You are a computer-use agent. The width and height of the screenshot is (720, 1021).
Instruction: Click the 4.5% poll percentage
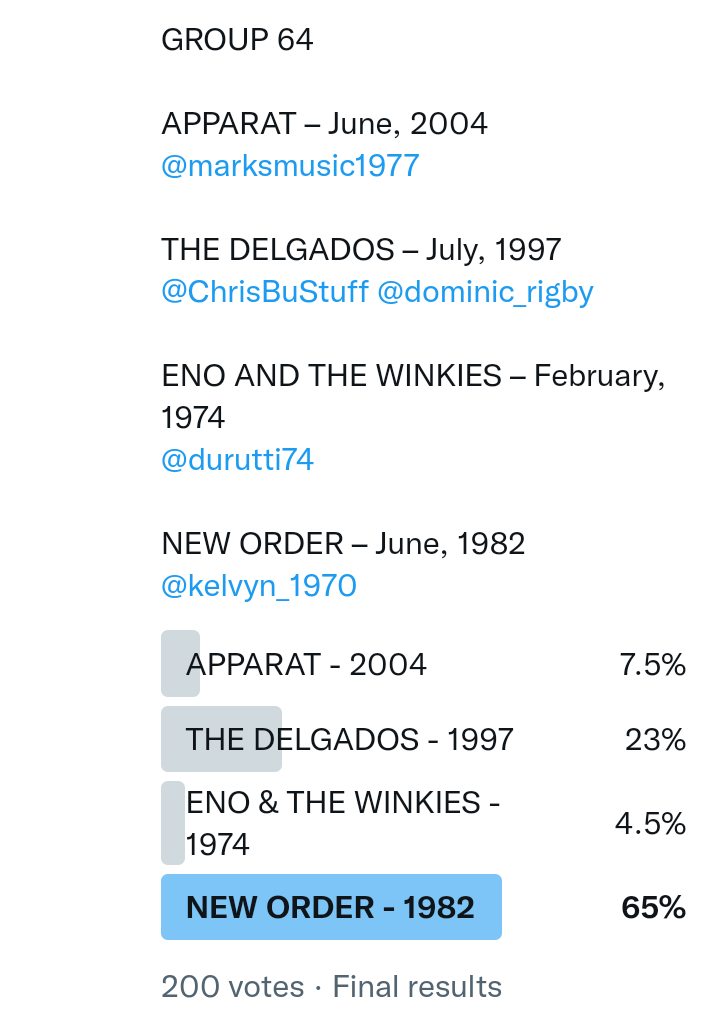pos(650,823)
